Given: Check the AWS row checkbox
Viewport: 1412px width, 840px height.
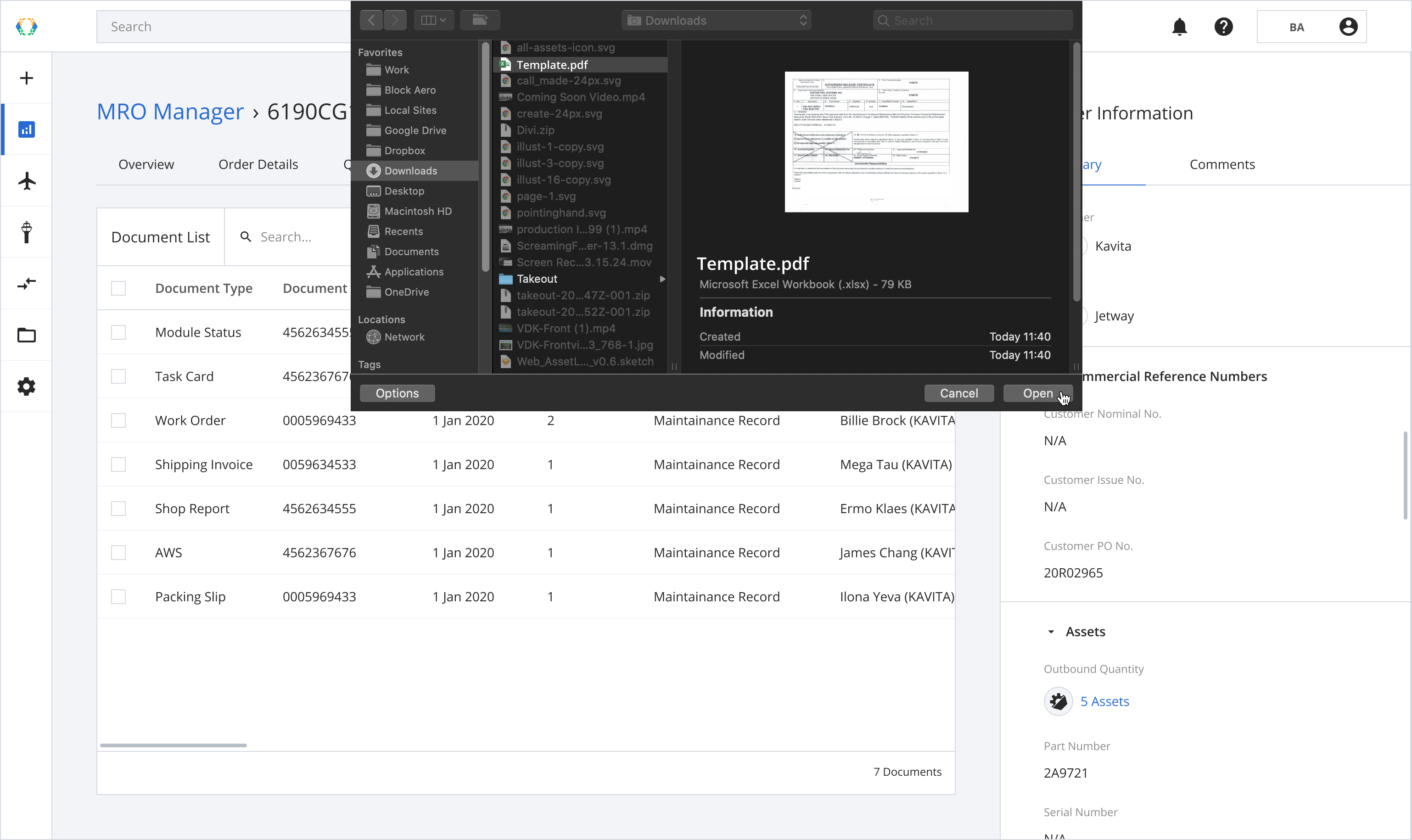Looking at the screenshot, I should pos(118,553).
